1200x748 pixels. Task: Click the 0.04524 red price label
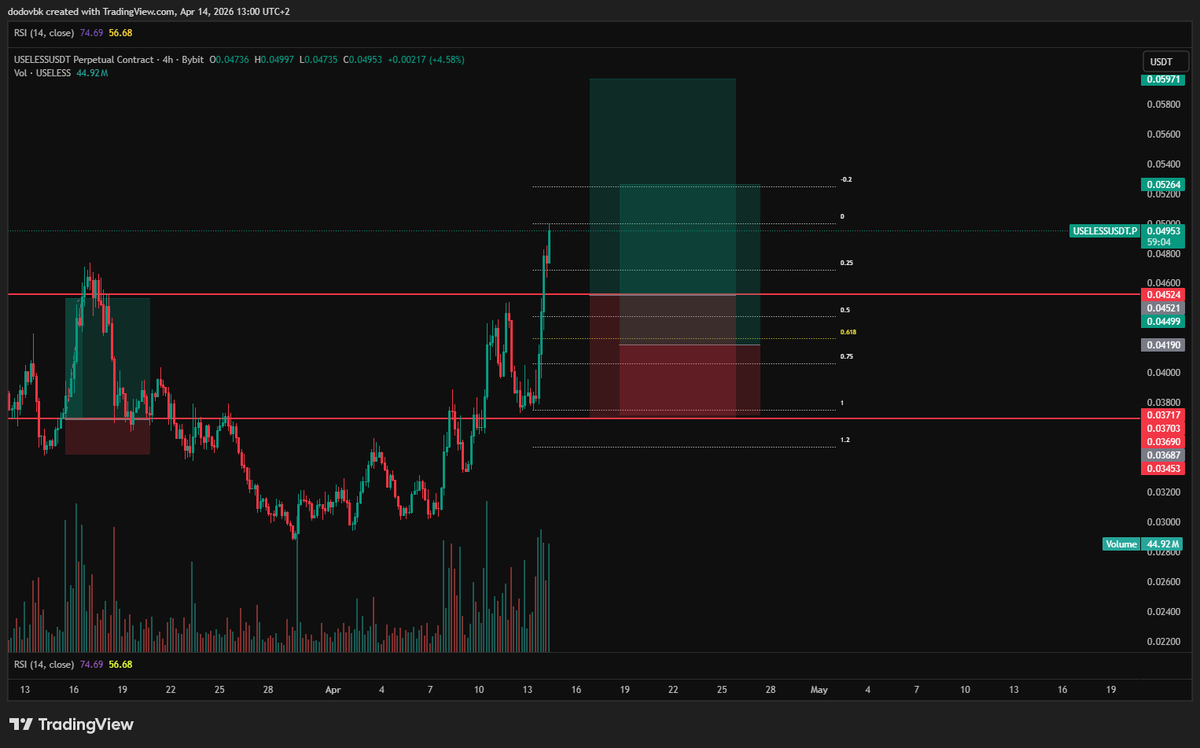tap(1162, 295)
